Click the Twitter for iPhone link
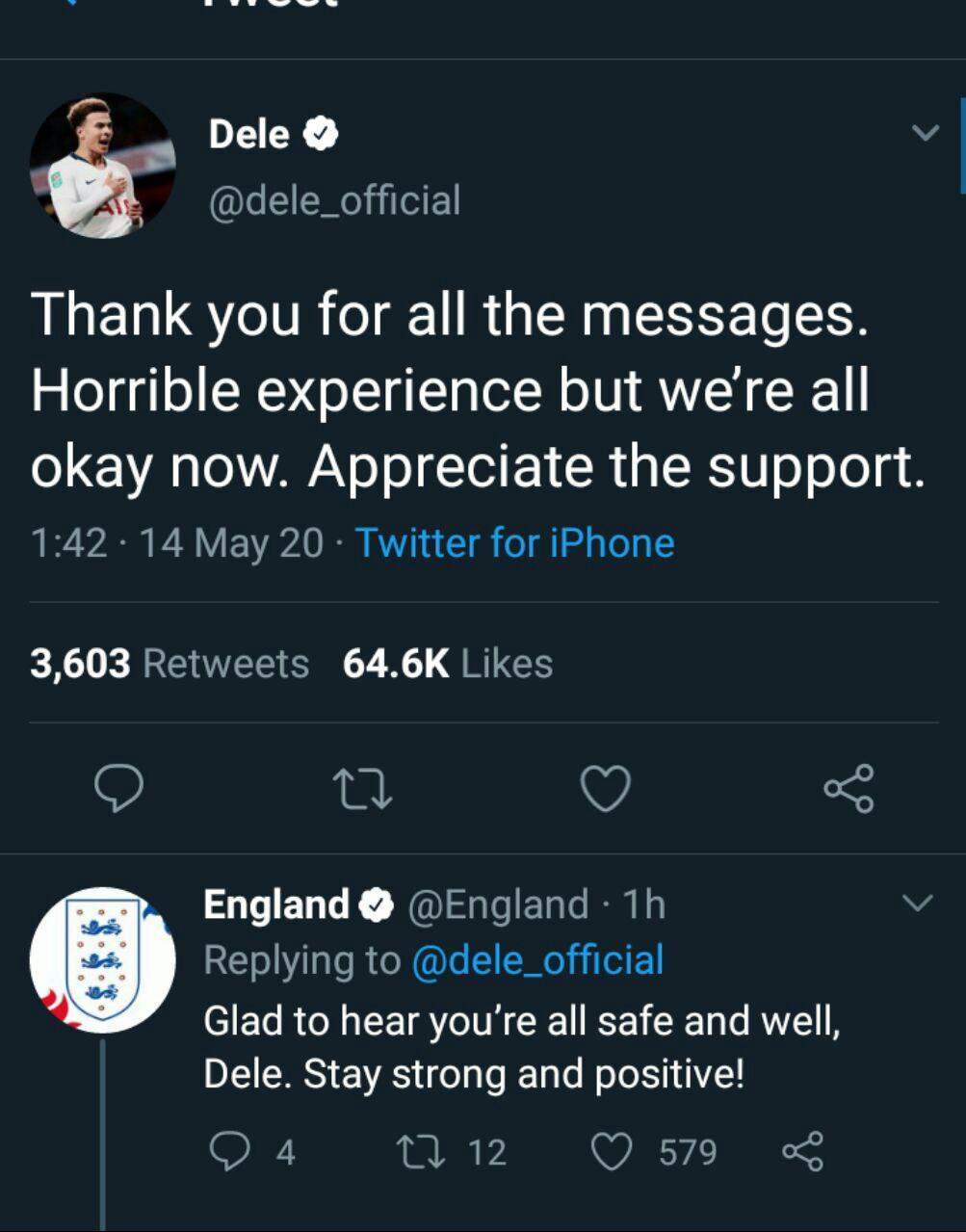 [514, 543]
